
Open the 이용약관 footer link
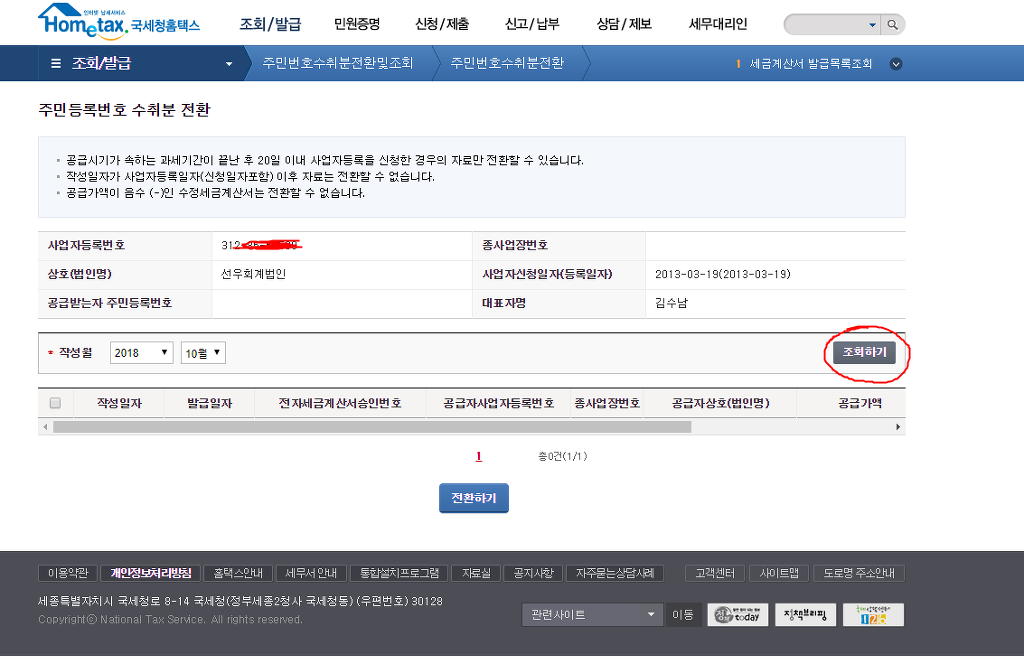[x=67, y=573]
